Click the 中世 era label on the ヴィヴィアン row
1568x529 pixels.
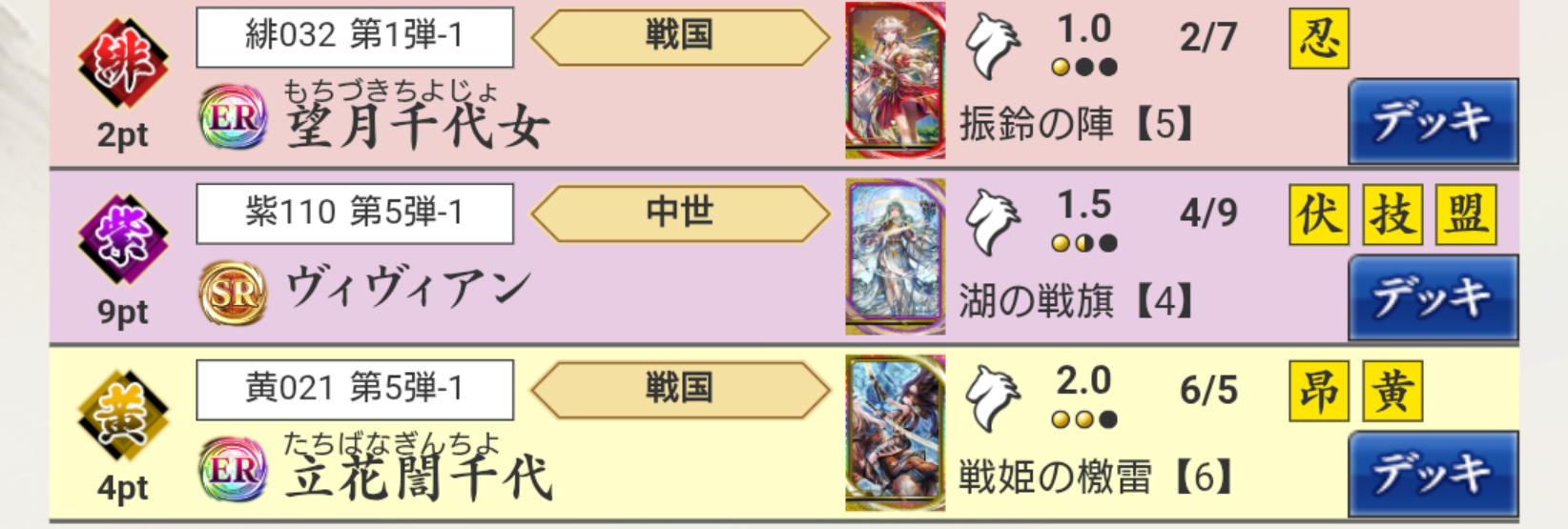680,213
